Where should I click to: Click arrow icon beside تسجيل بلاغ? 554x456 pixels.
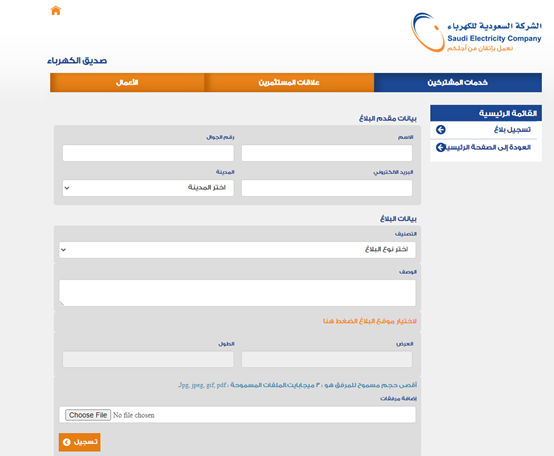[x=441, y=130]
